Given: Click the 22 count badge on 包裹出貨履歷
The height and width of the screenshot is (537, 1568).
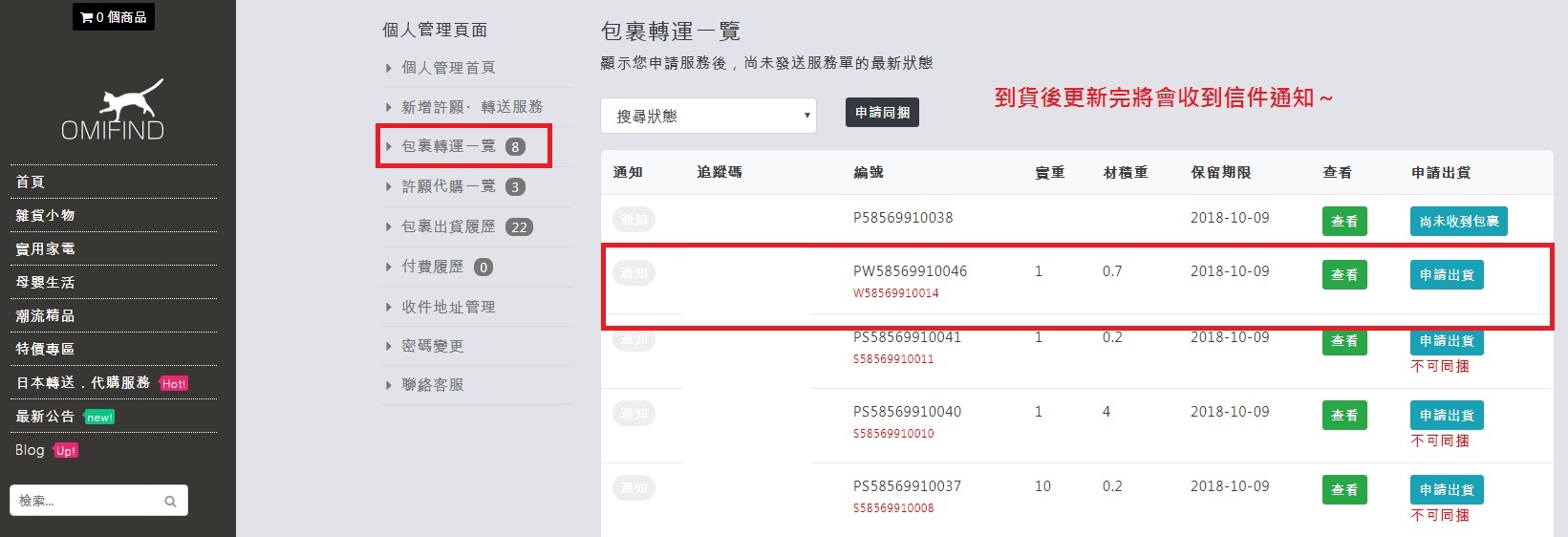Looking at the screenshot, I should [x=519, y=227].
